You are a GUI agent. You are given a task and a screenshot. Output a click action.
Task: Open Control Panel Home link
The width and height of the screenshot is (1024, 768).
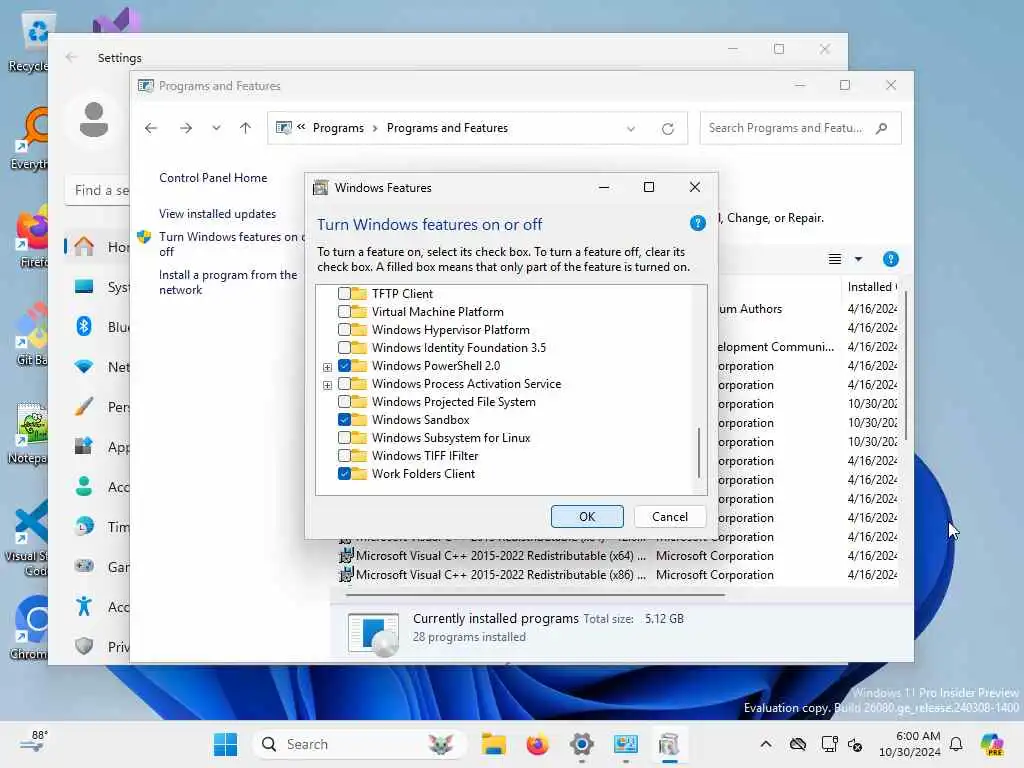(x=213, y=178)
